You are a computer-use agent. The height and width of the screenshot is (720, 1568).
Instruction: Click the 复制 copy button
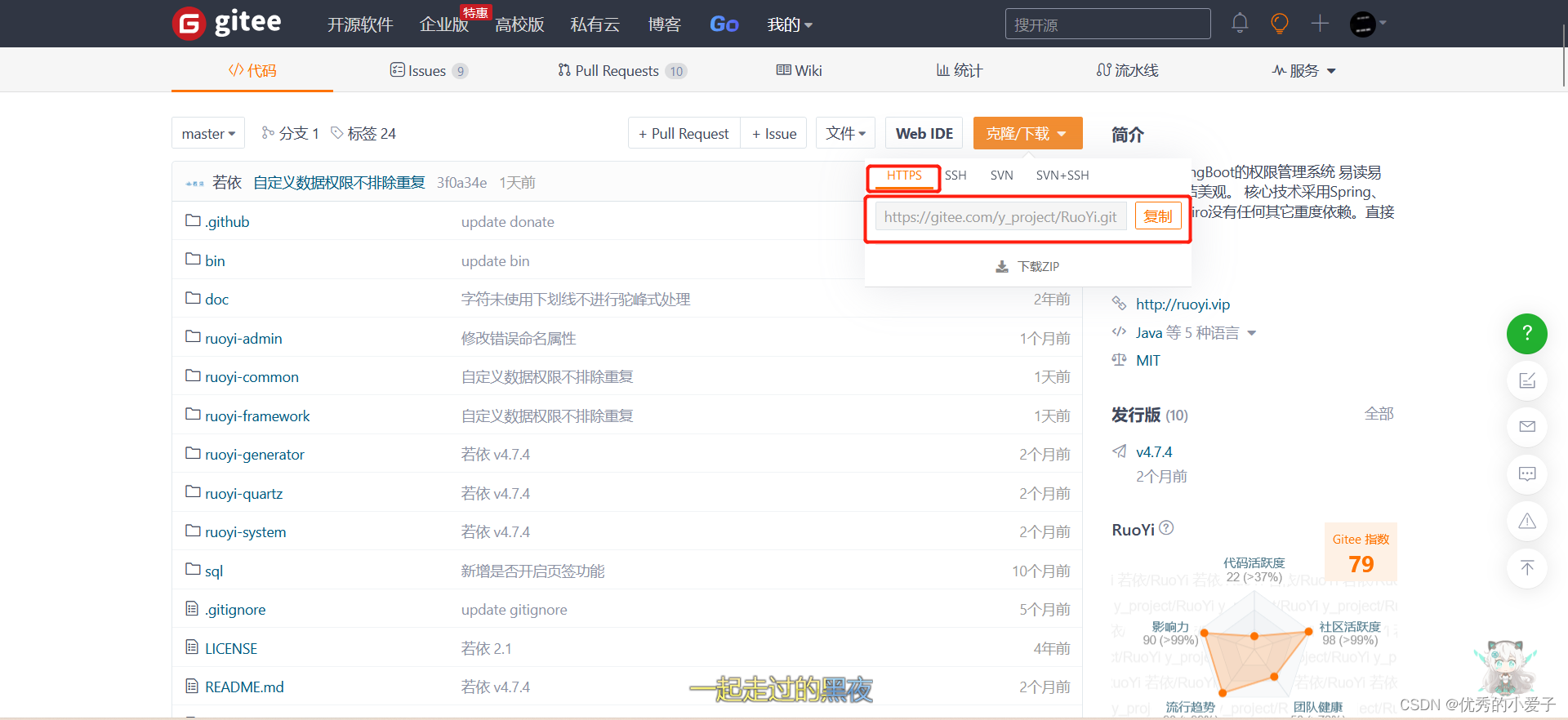point(1158,216)
